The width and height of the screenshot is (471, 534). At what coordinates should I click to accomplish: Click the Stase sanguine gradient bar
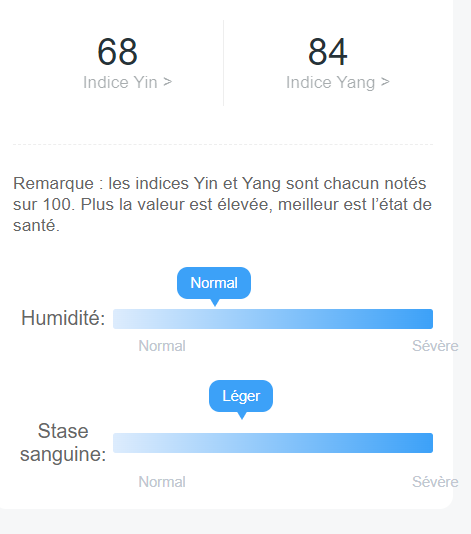click(x=273, y=443)
